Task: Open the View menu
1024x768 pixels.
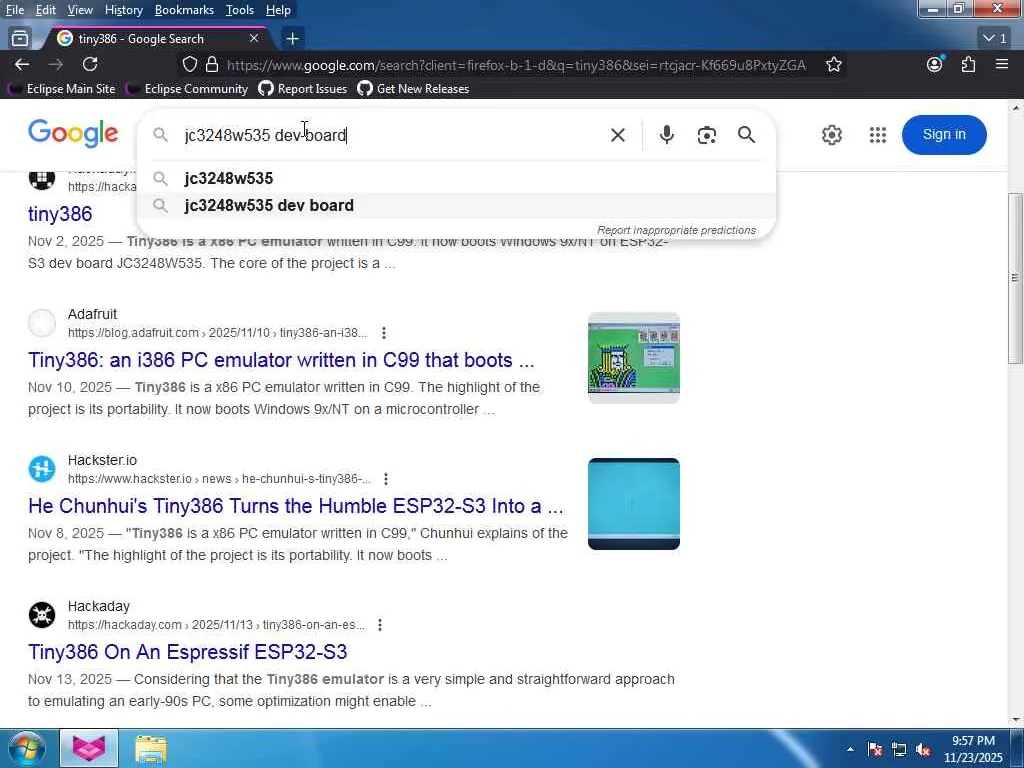Action: click(80, 10)
